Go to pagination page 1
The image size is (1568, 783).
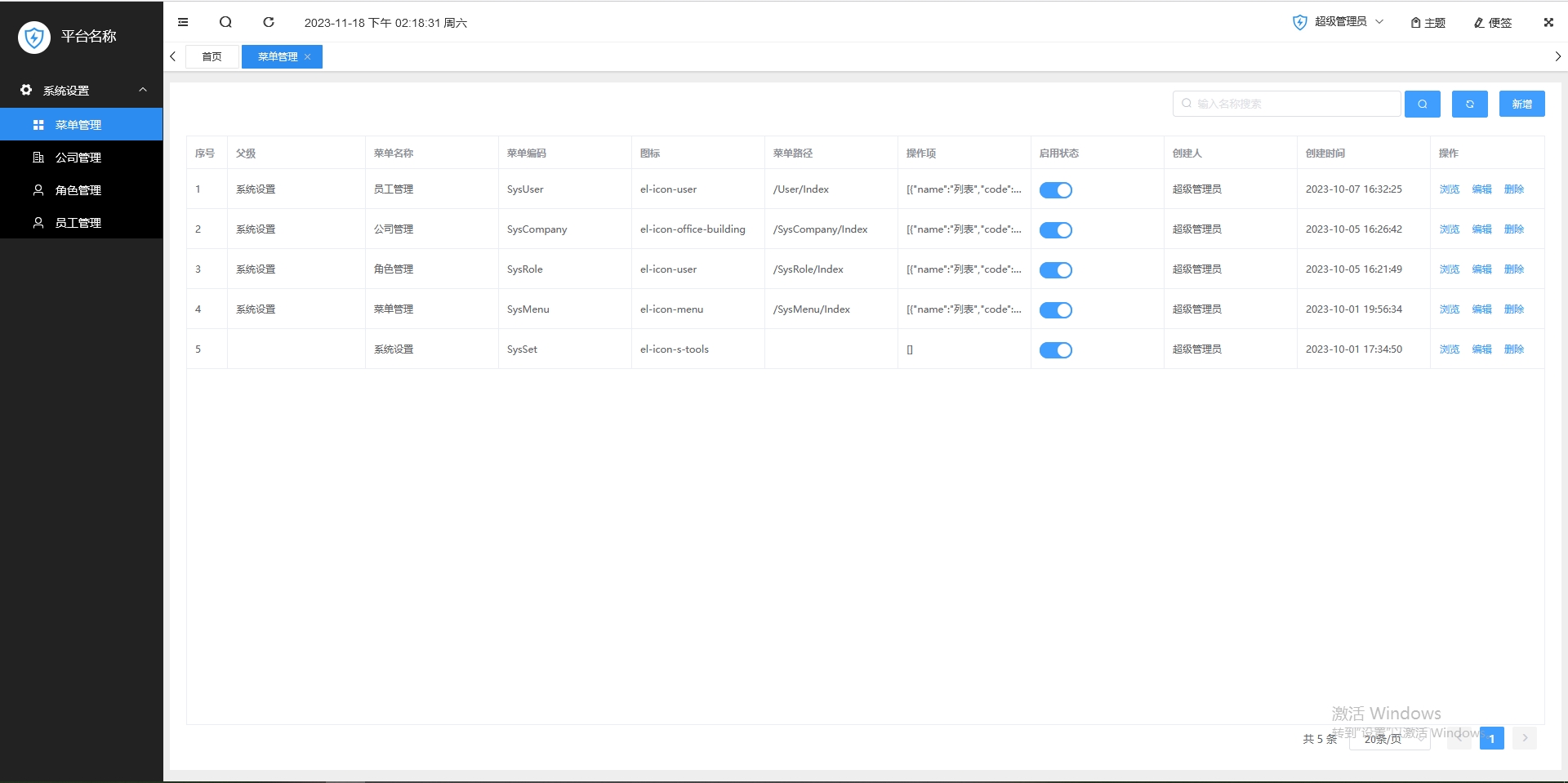(x=1492, y=738)
